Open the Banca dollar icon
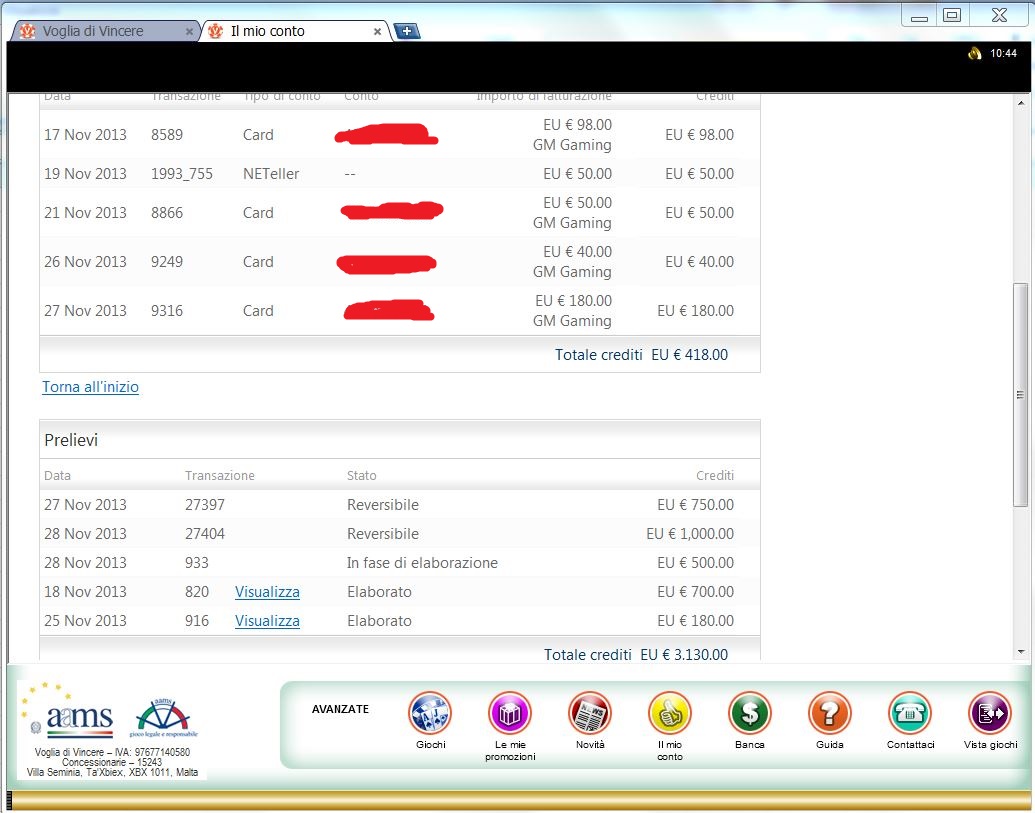Viewport: 1035px width, 813px height. click(x=750, y=713)
